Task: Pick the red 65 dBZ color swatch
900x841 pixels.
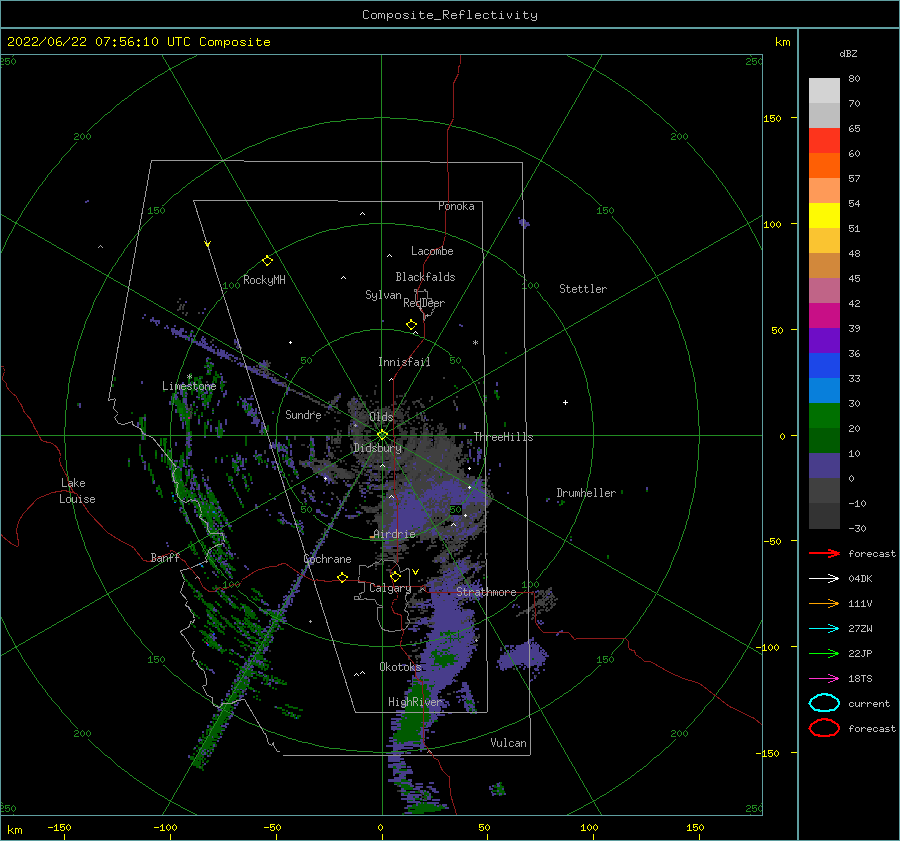Action: tap(824, 140)
